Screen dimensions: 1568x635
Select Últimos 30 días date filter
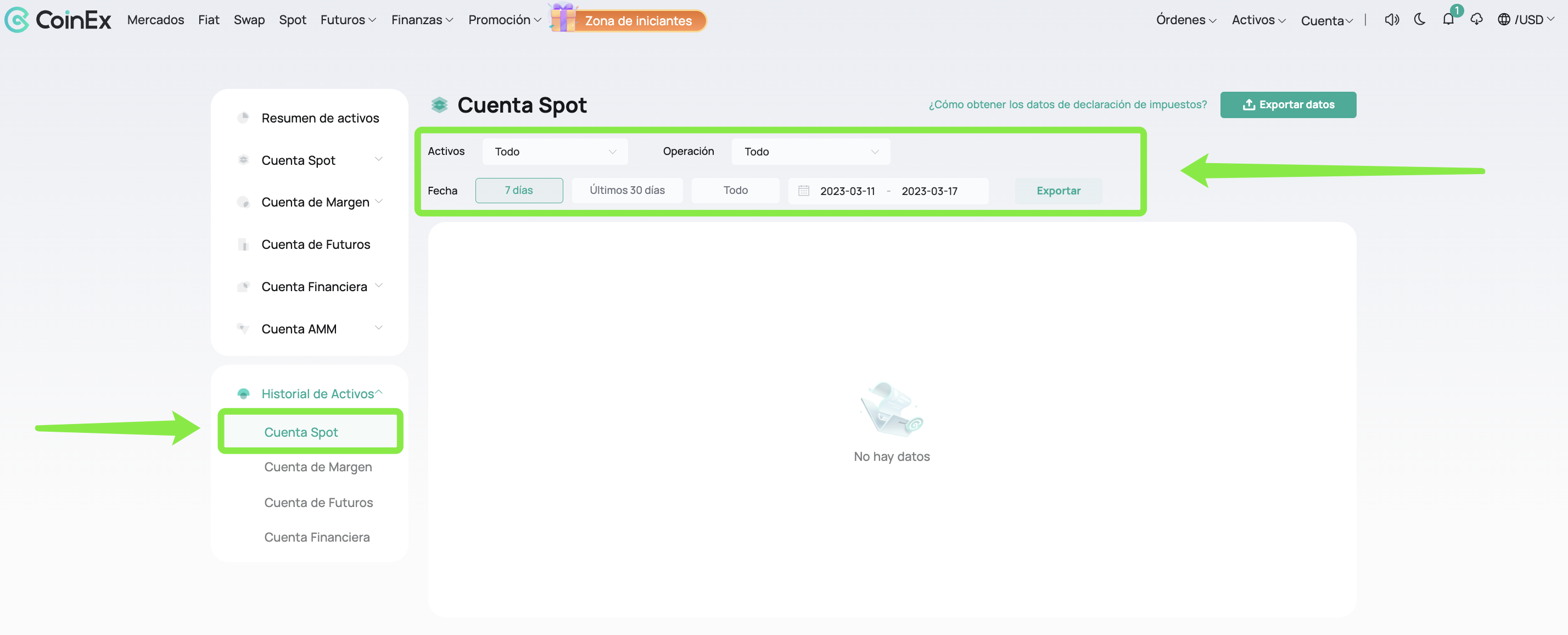coord(627,190)
